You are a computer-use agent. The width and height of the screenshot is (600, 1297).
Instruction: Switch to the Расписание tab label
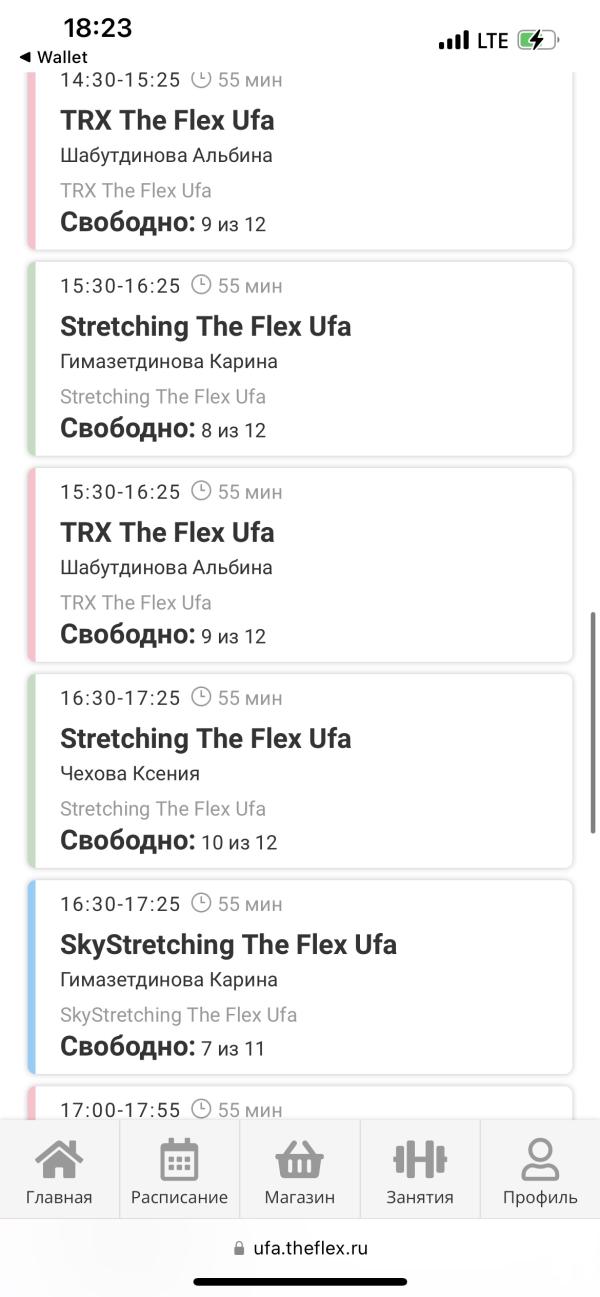pos(179,1197)
